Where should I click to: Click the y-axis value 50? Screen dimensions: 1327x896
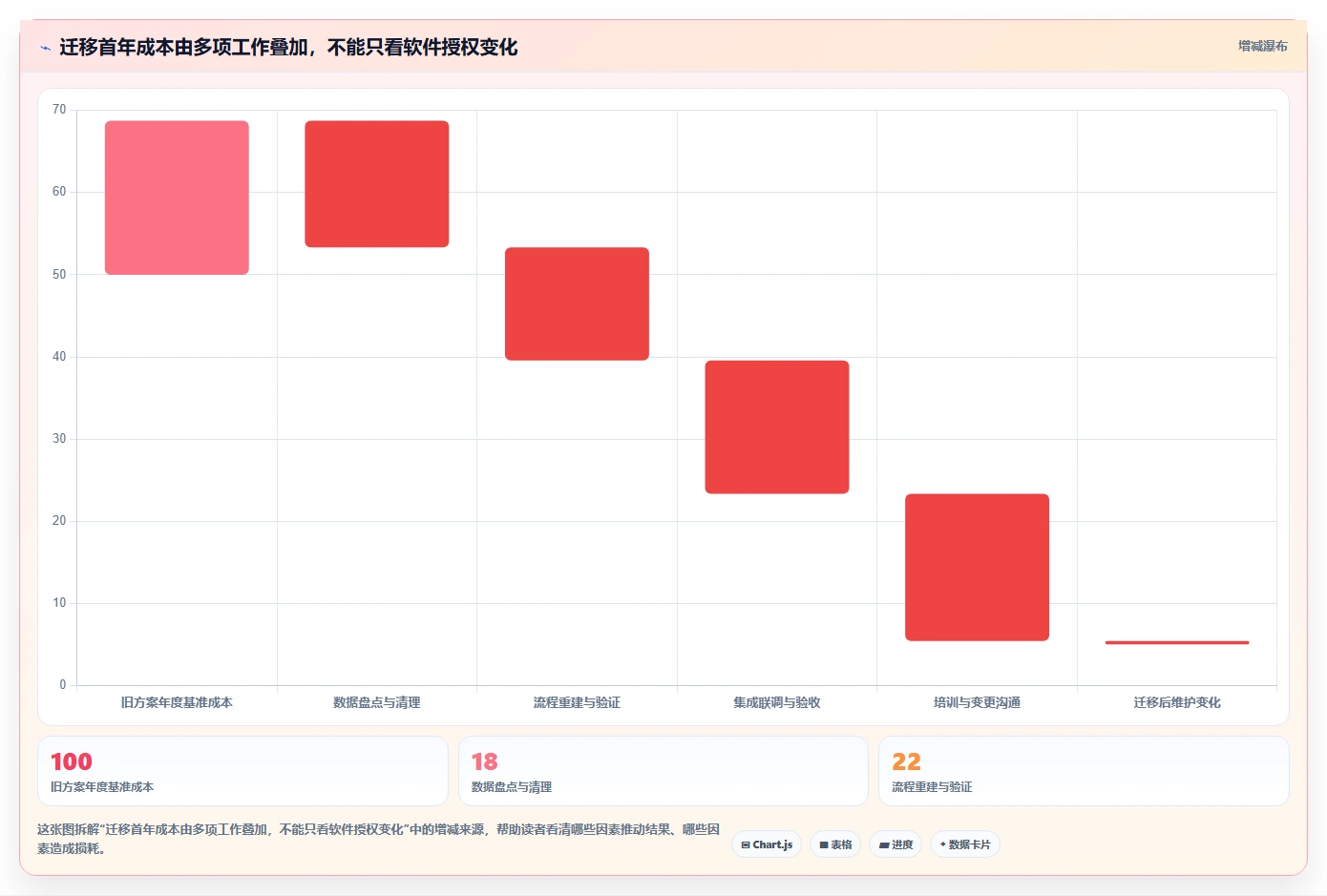coord(59,275)
